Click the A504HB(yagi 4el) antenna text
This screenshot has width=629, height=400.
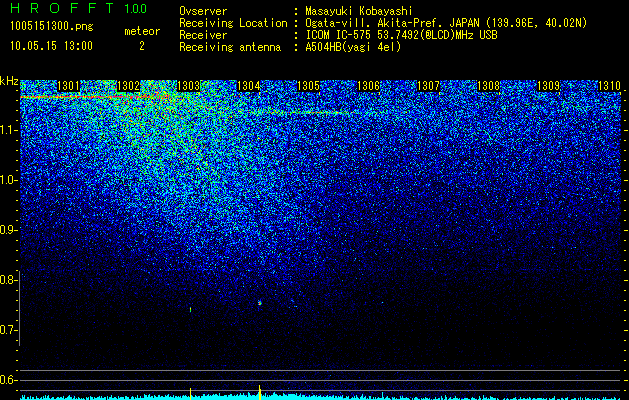point(353,47)
